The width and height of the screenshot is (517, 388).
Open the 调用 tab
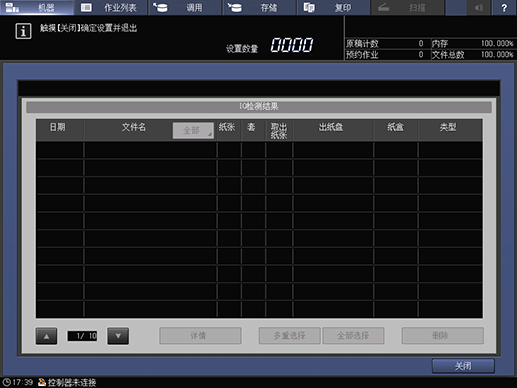[x=185, y=7]
